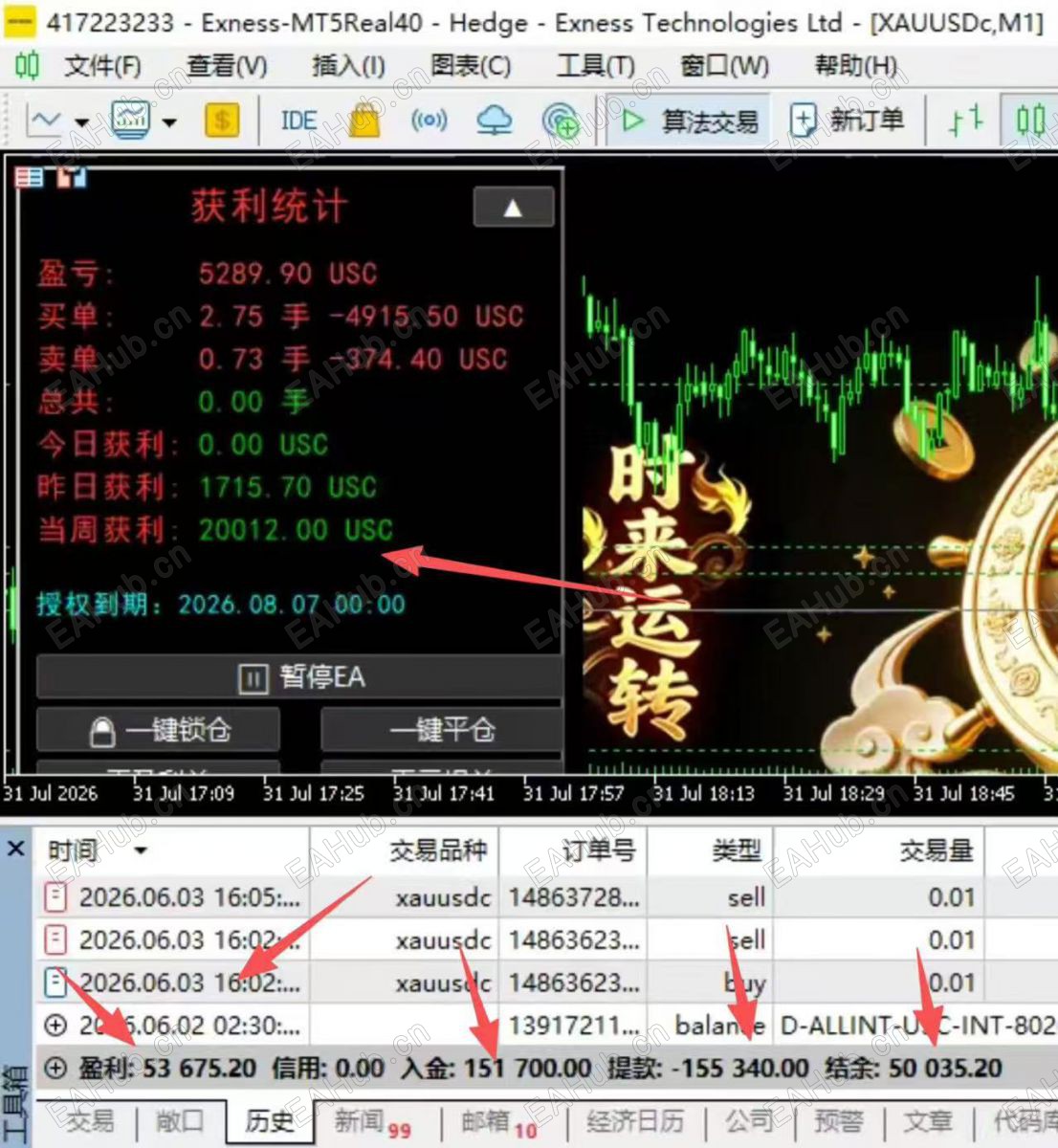Expand the profiles dropdown arrow
Image resolution: width=1058 pixels, height=1148 pixels.
169,122
